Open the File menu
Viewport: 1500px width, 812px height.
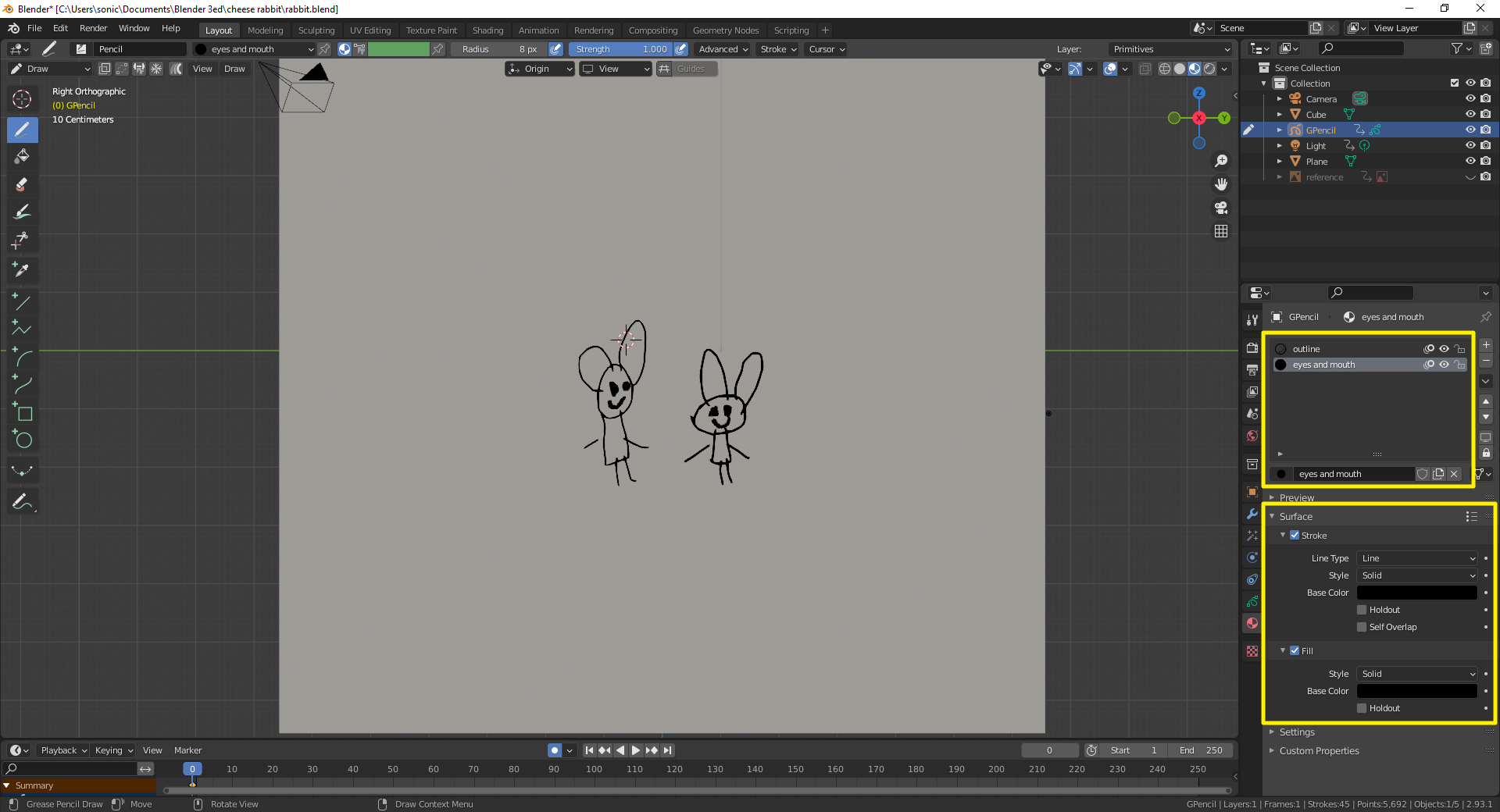click(x=34, y=28)
